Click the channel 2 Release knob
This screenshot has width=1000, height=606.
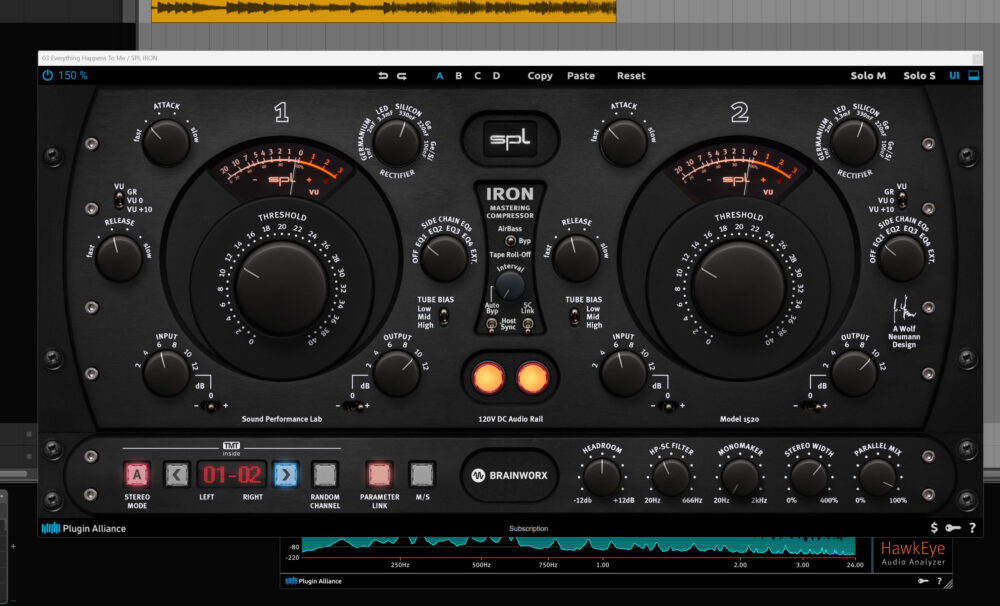[577, 257]
